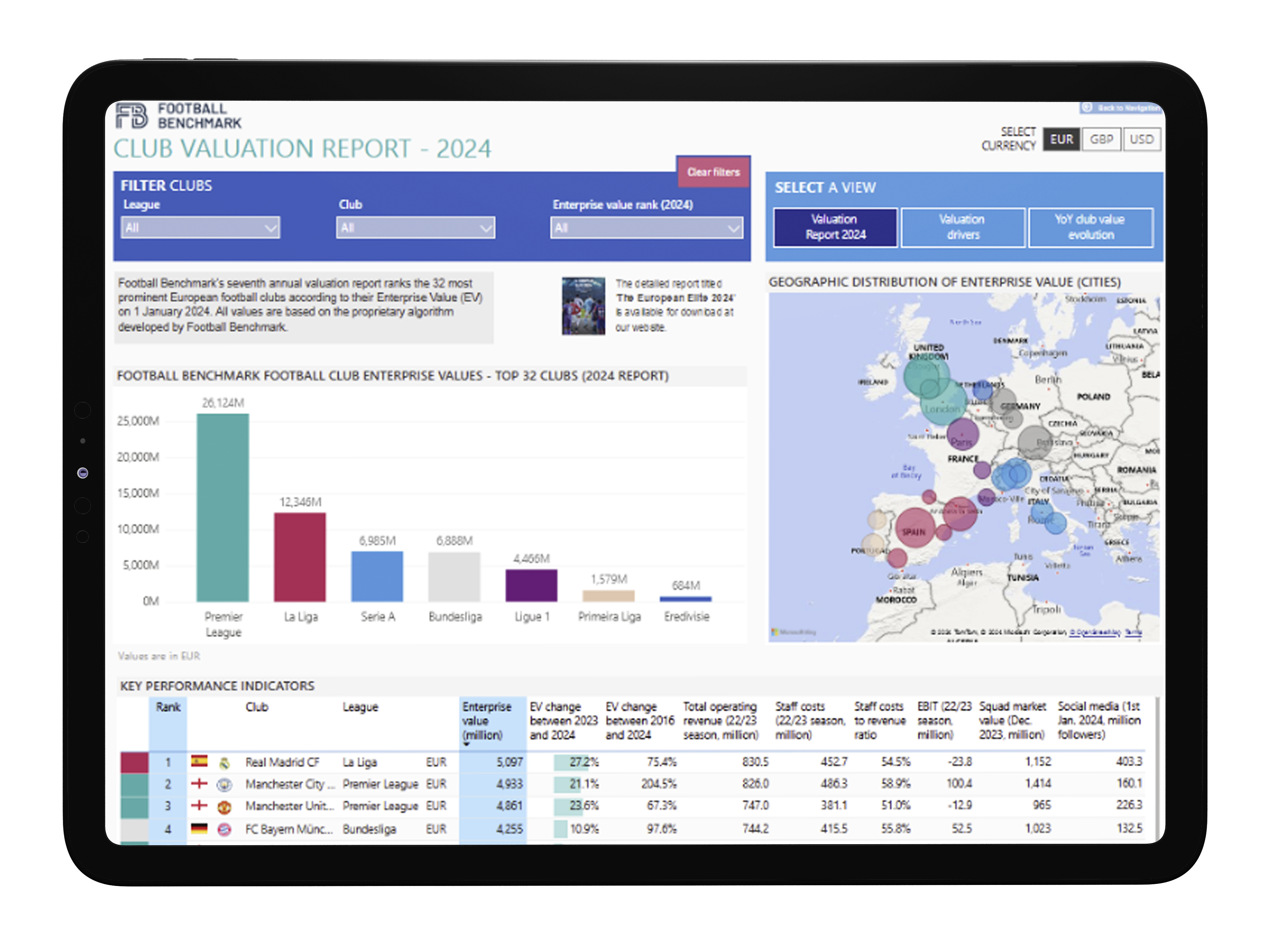This screenshot has height=952, width=1272.
Task: Select GBP currency
Action: coord(1101,139)
